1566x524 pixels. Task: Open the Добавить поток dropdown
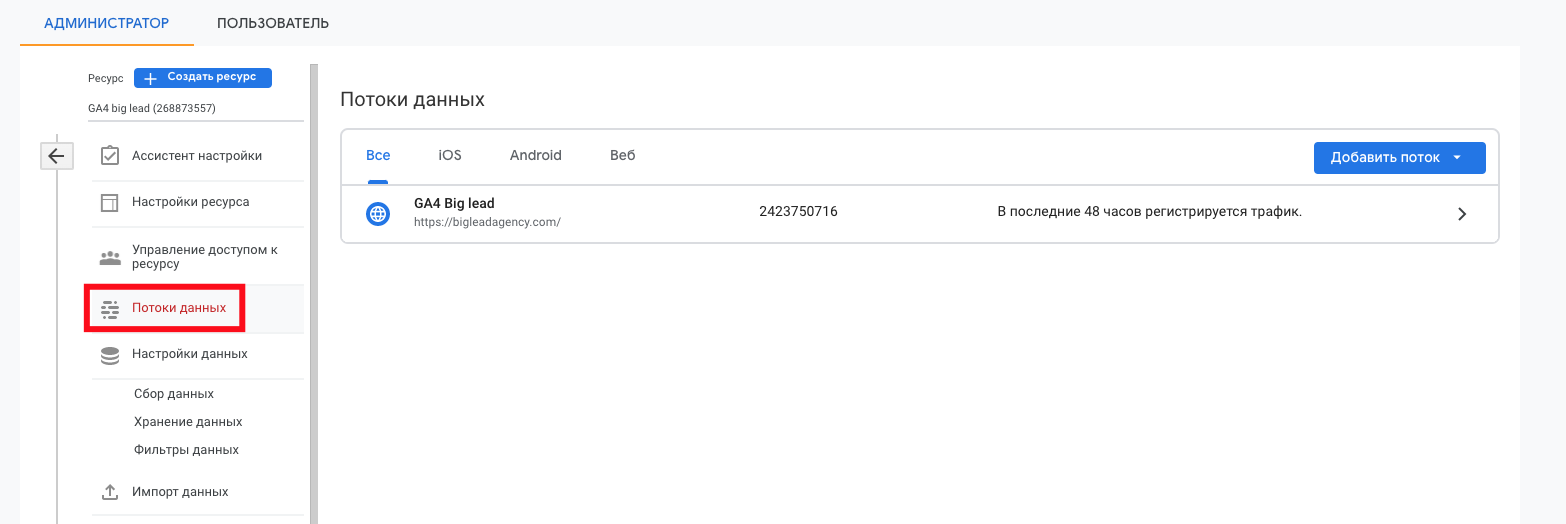1399,158
